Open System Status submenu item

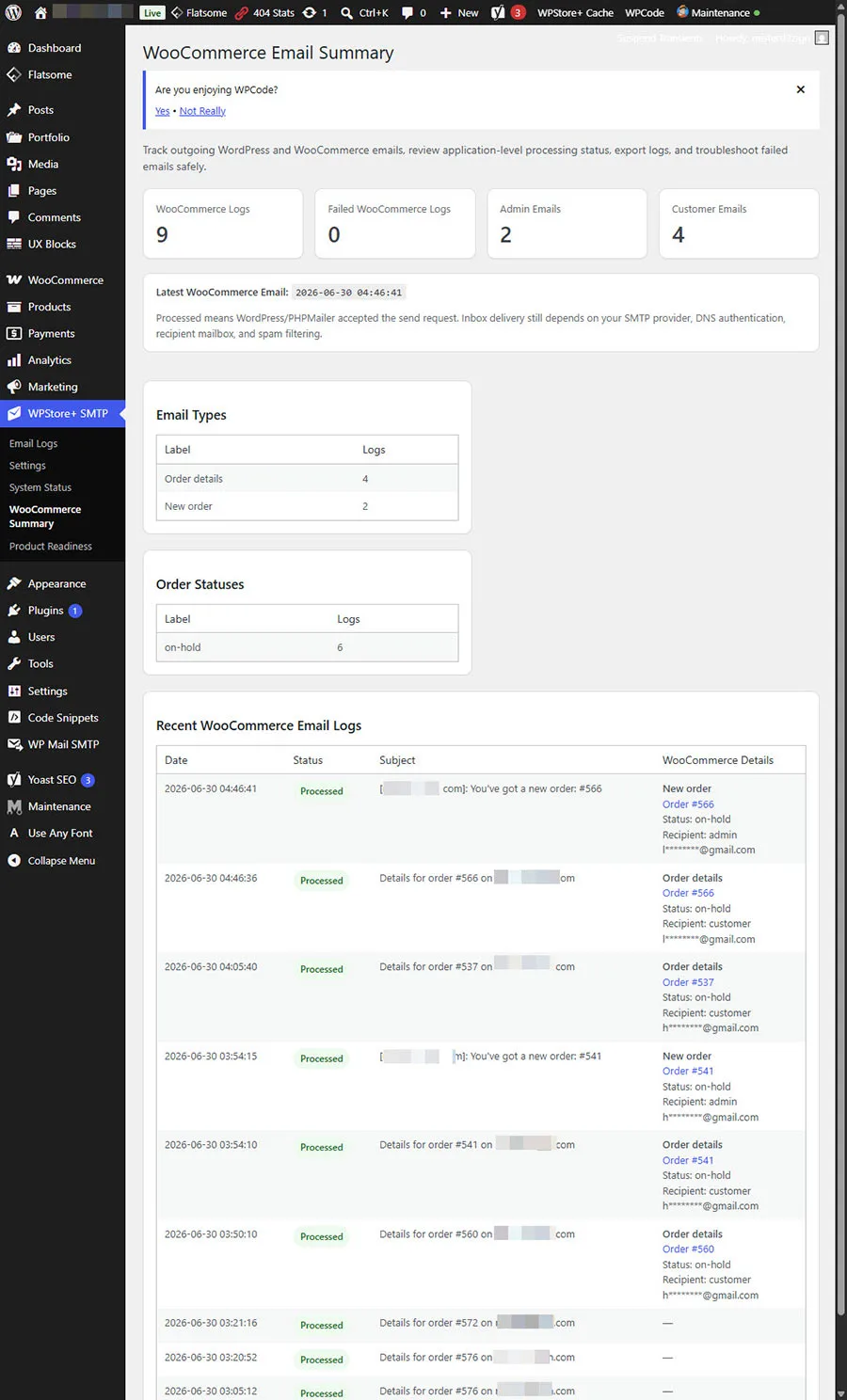coord(40,487)
